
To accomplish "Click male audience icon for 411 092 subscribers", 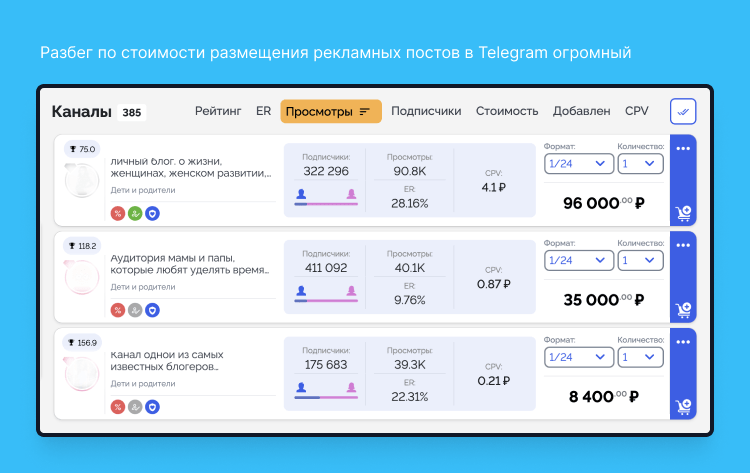I will (x=301, y=291).
